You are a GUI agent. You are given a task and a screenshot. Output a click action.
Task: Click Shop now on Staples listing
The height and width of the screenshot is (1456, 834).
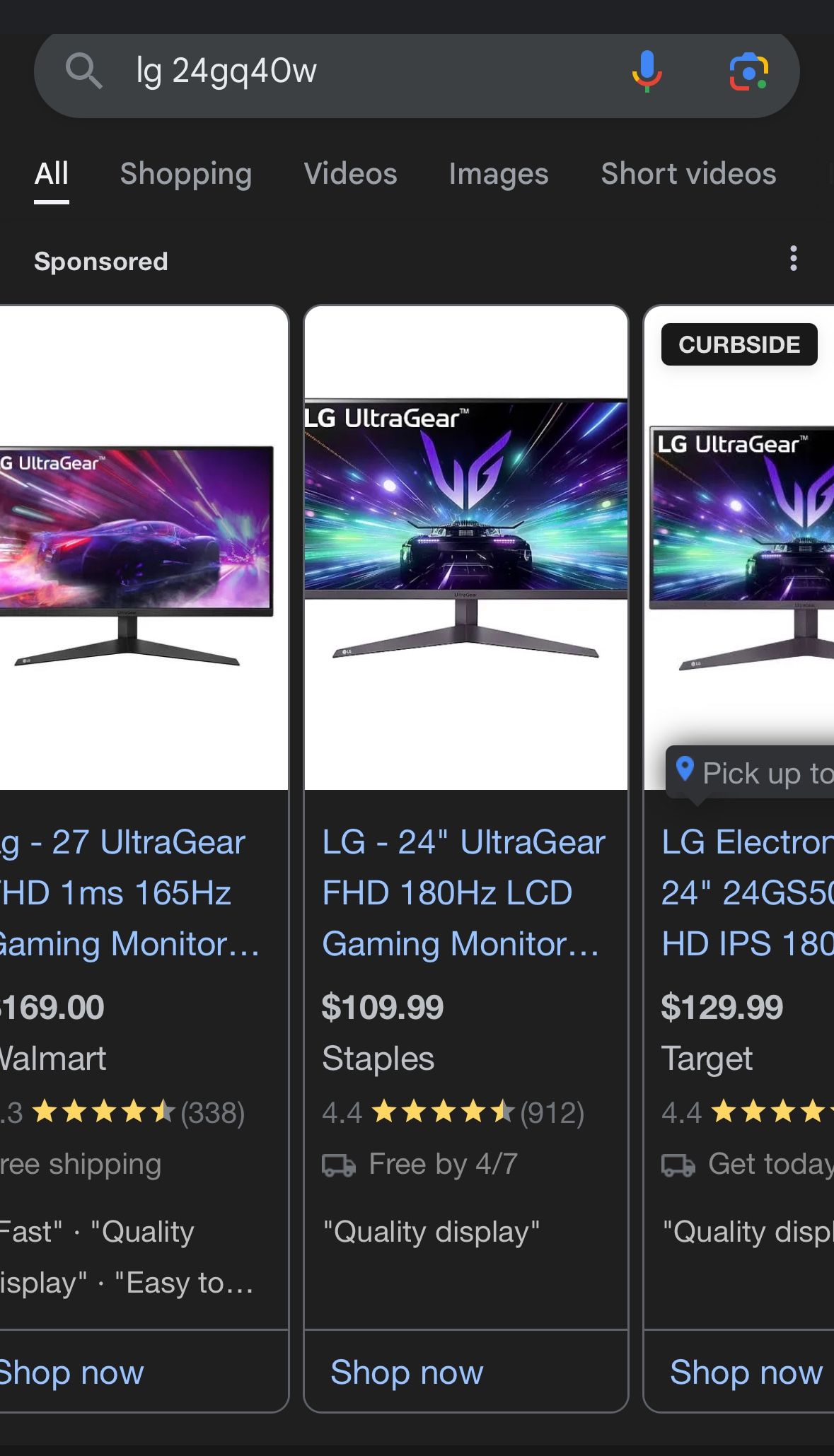407,1372
